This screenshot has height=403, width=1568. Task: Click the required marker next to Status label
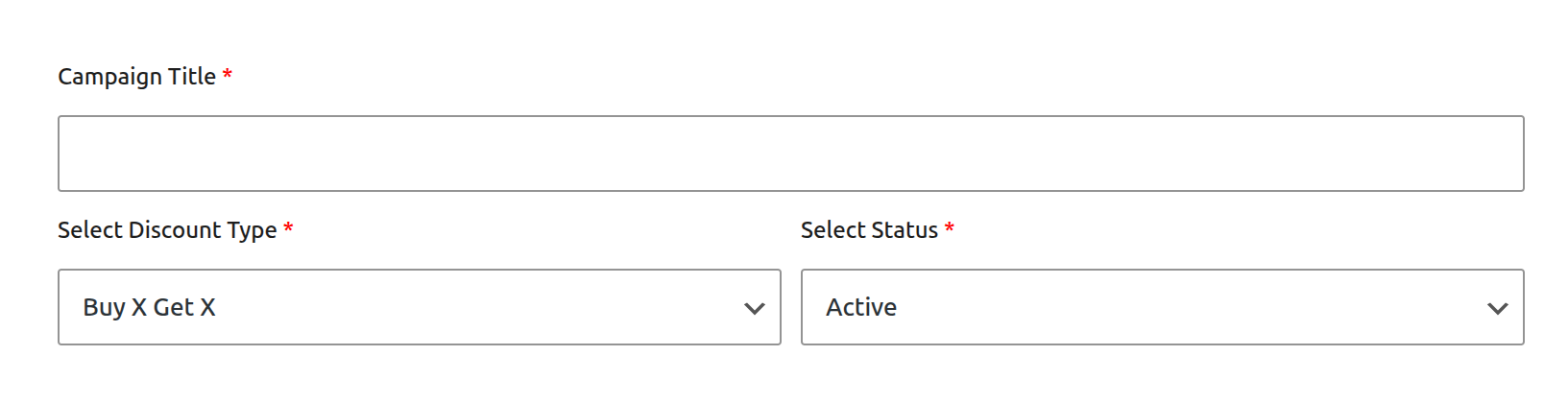(x=950, y=227)
